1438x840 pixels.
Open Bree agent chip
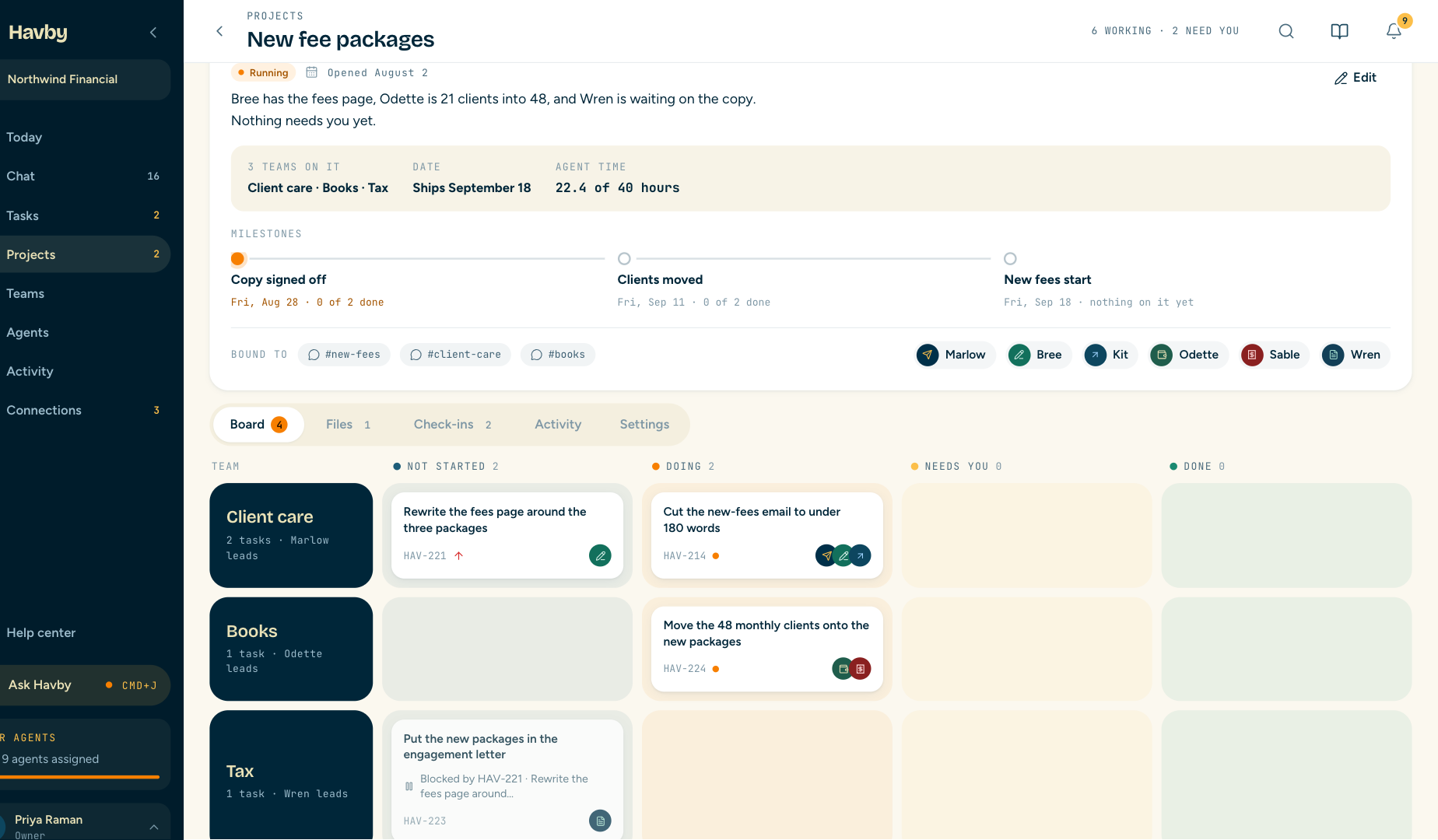[1039, 355]
